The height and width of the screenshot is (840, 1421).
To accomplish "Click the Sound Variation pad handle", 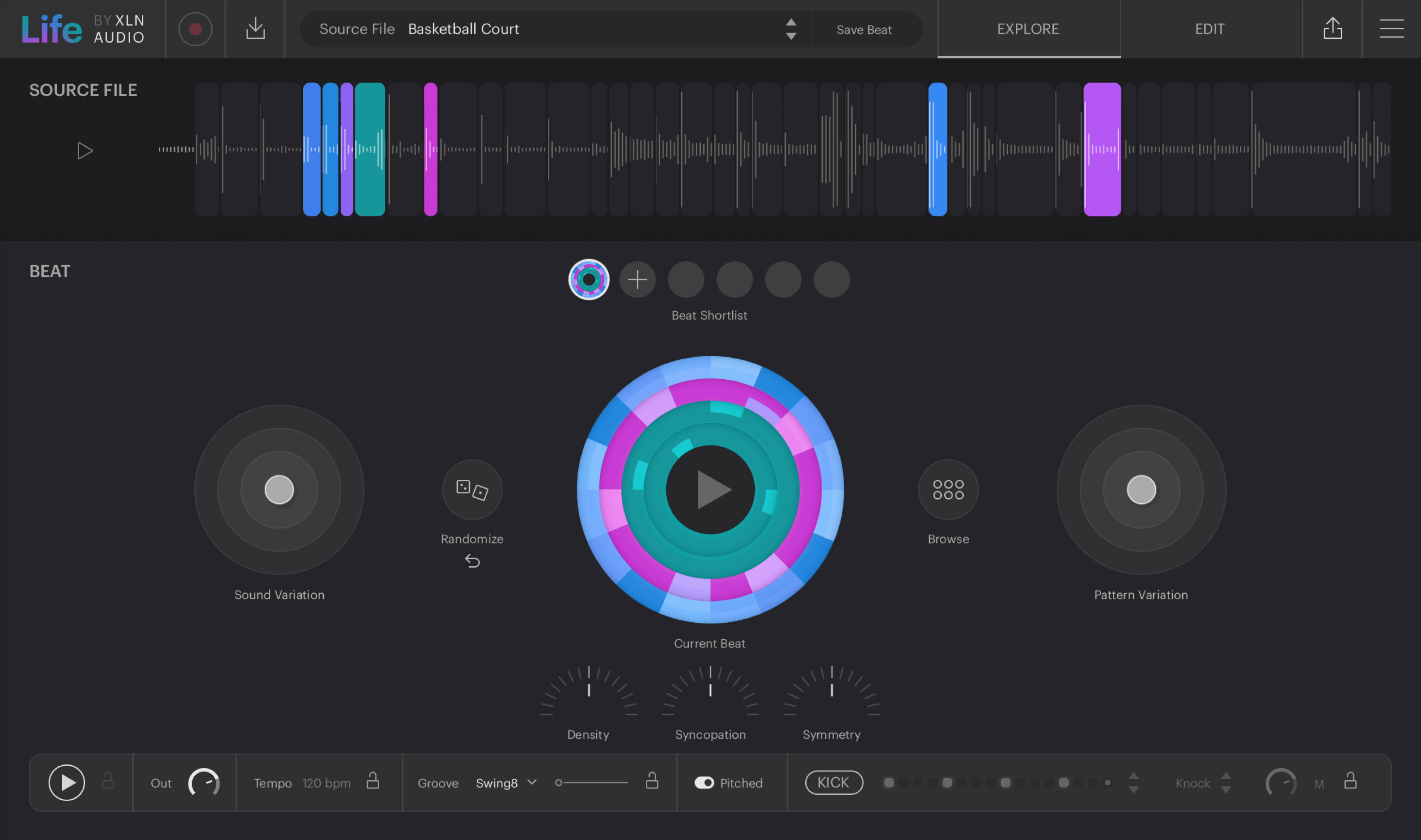I will click(279, 489).
